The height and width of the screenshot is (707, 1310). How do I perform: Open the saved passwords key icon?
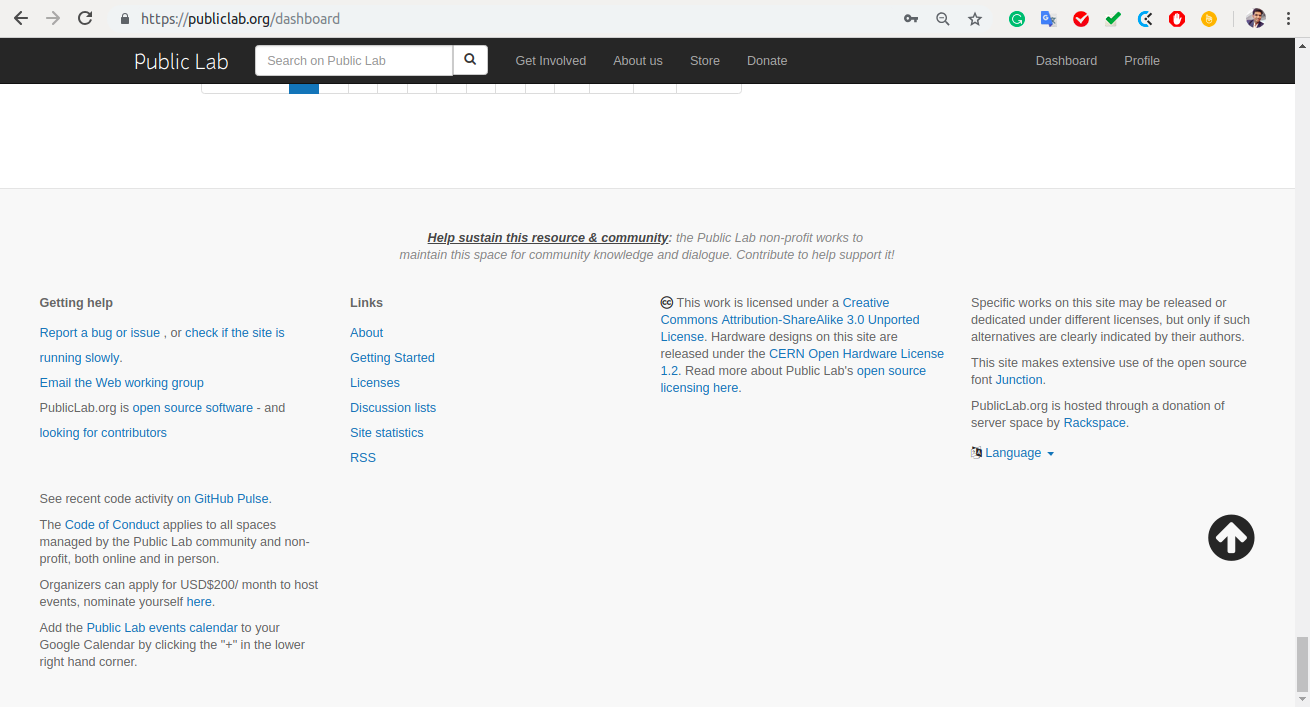click(911, 18)
